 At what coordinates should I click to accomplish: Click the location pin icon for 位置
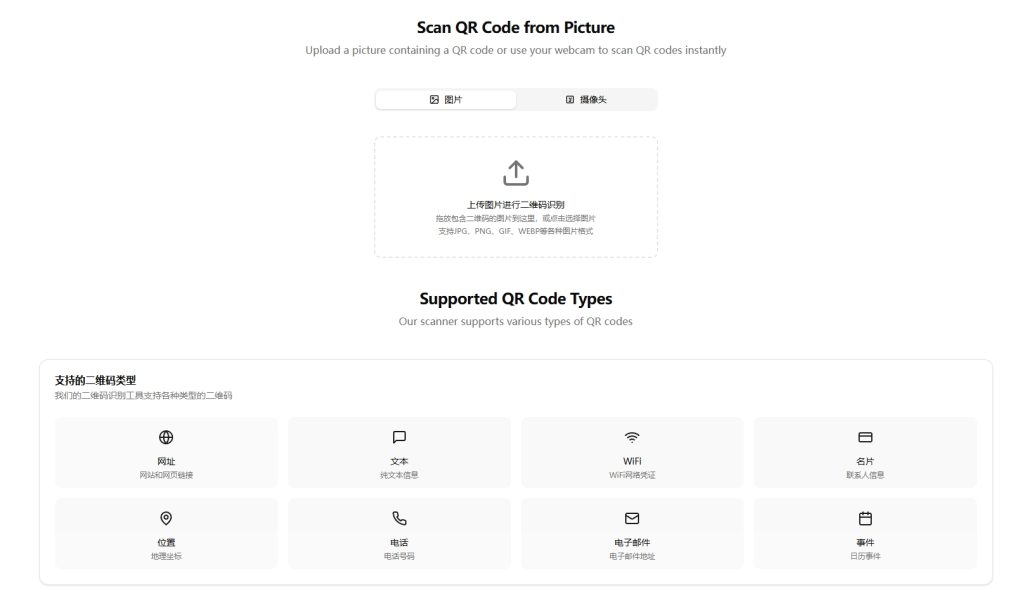click(166, 518)
